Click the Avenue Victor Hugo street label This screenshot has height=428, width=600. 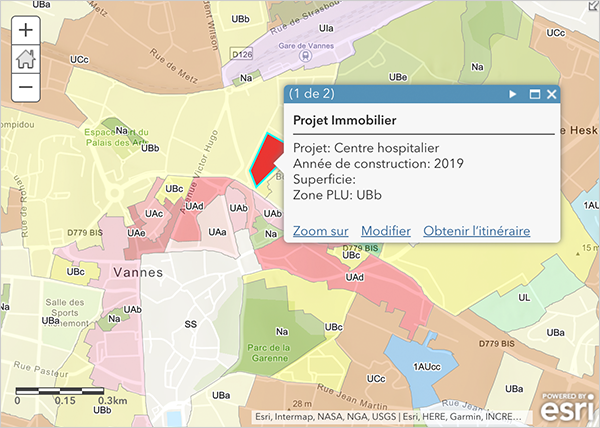click(199, 171)
